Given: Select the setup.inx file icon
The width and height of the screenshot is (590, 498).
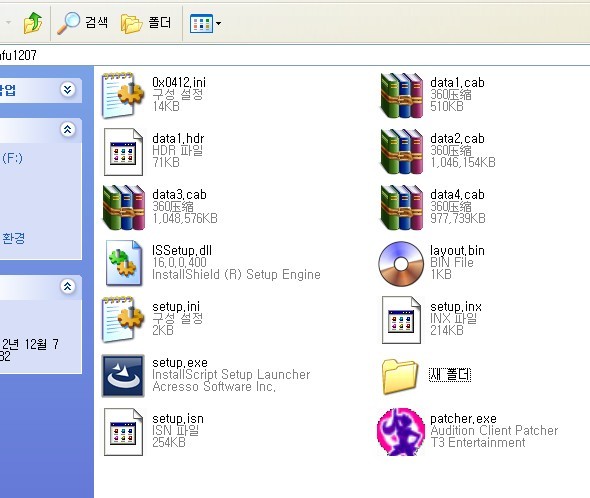Looking at the screenshot, I should [401, 320].
